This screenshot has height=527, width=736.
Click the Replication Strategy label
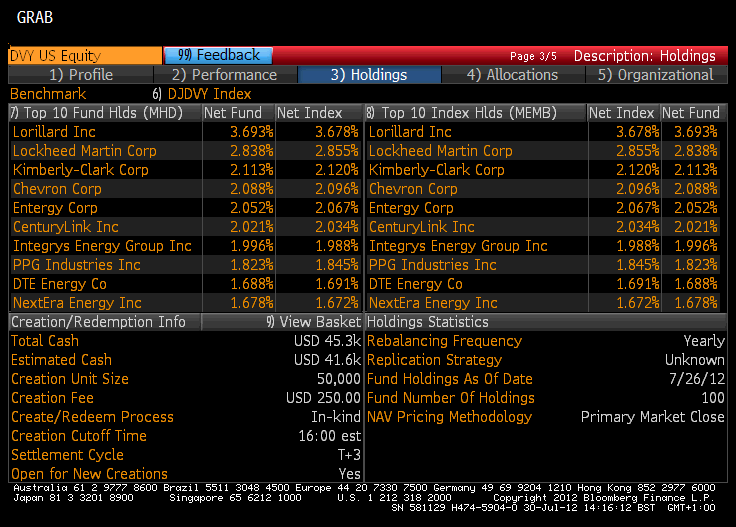pyautogui.click(x=434, y=360)
